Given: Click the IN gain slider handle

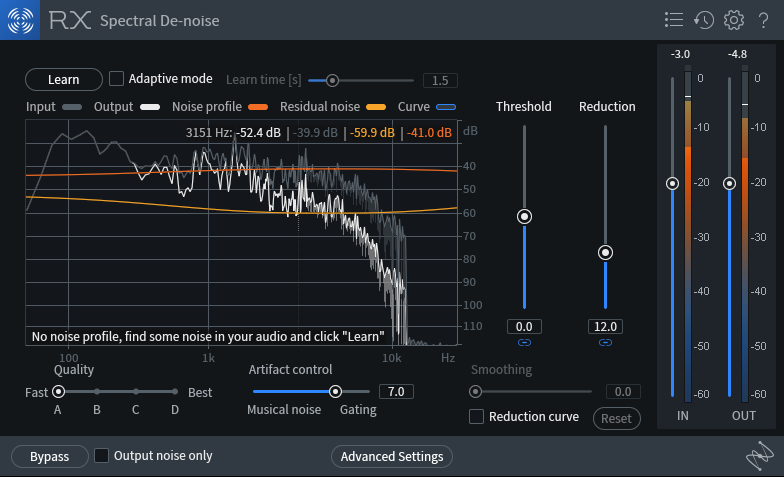Looking at the screenshot, I should (x=672, y=184).
